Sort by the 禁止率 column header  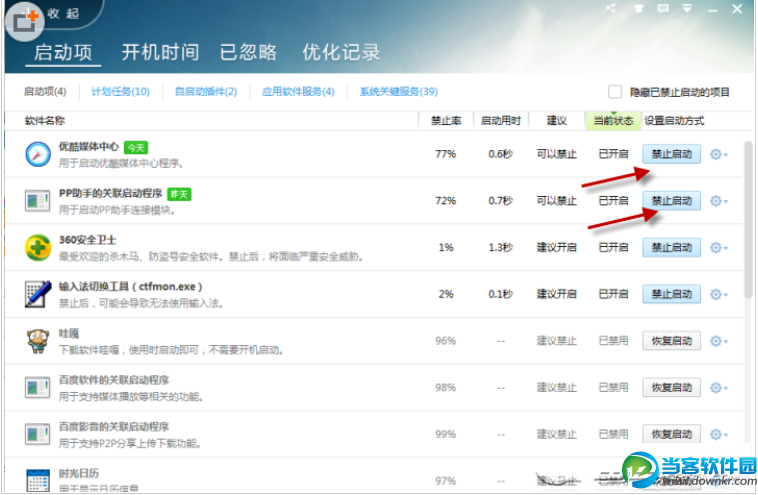(446, 120)
